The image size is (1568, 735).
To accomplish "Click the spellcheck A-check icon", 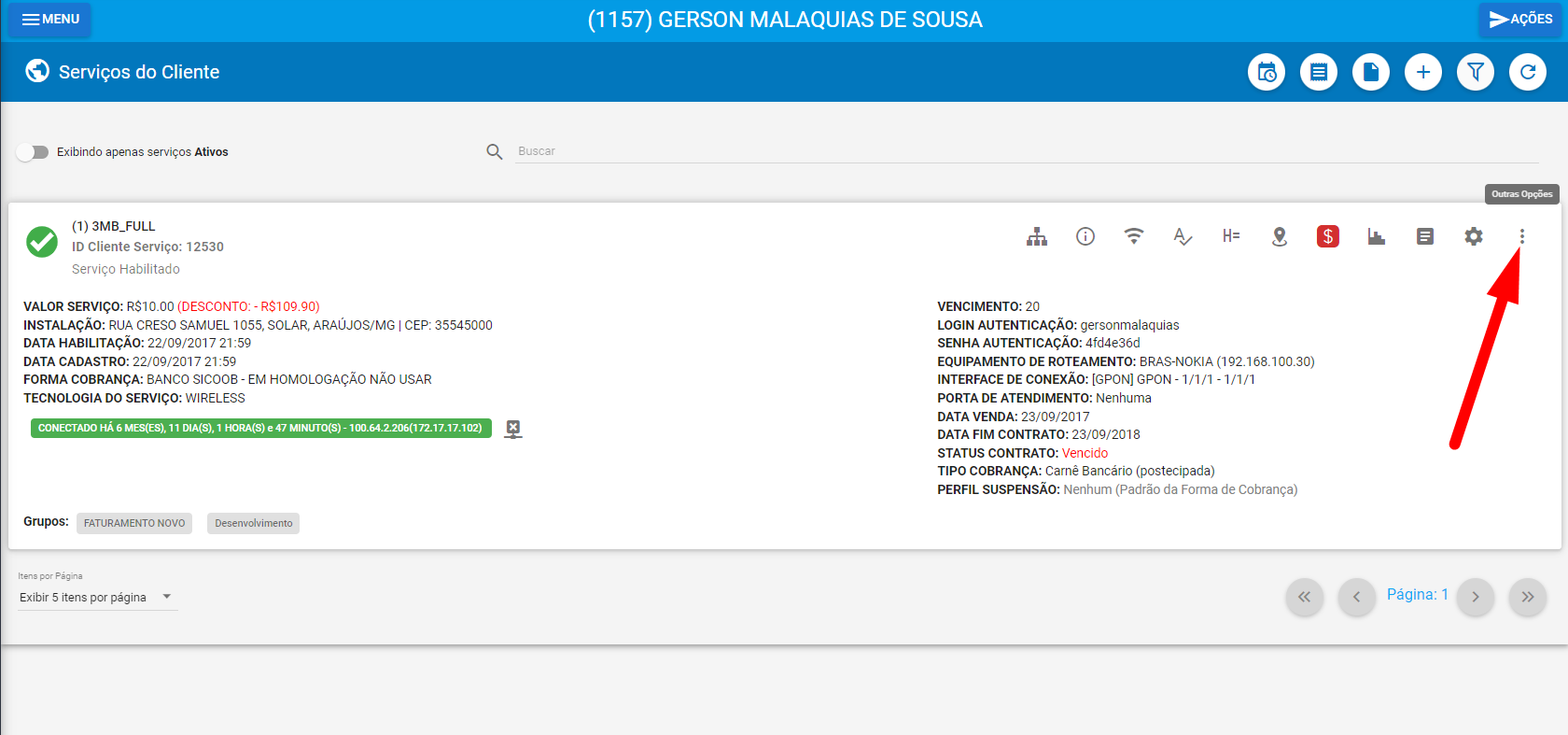I will coord(1183,236).
